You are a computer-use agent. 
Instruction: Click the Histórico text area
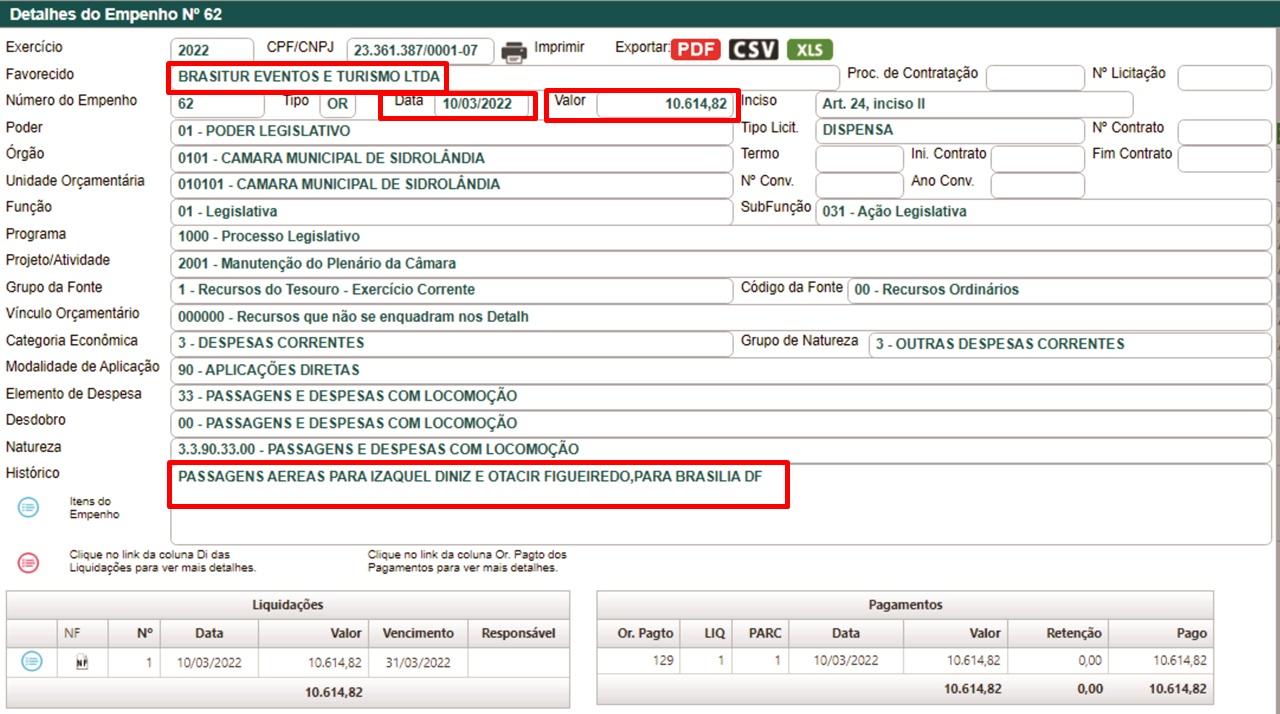click(720, 505)
